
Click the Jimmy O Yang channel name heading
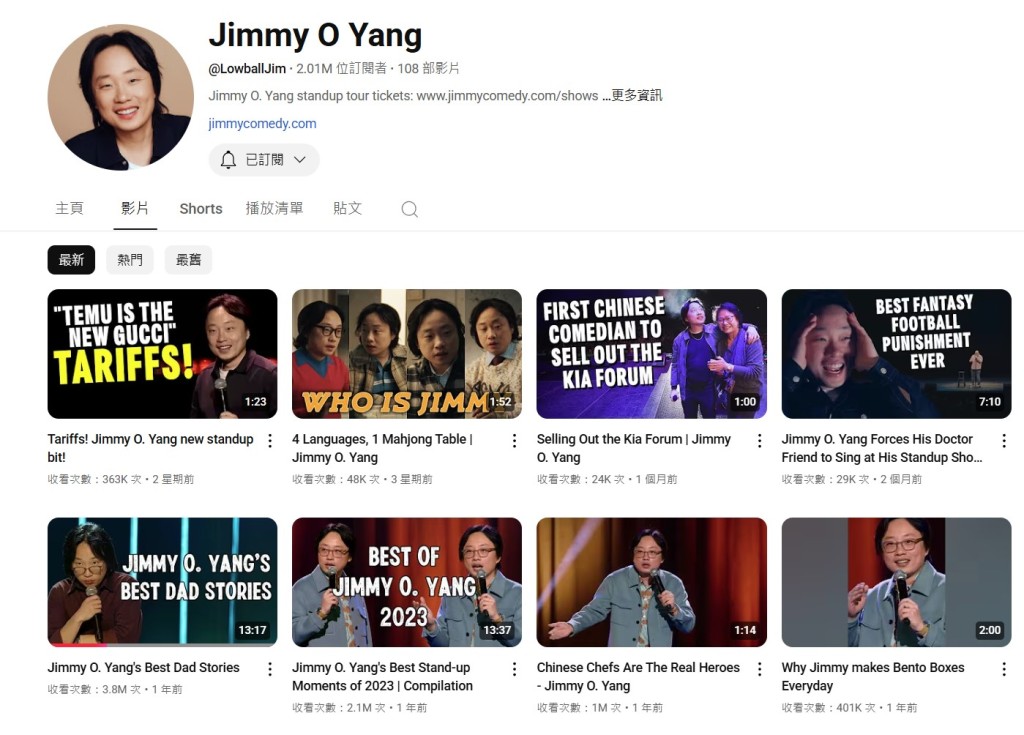pyautogui.click(x=315, y=35)
